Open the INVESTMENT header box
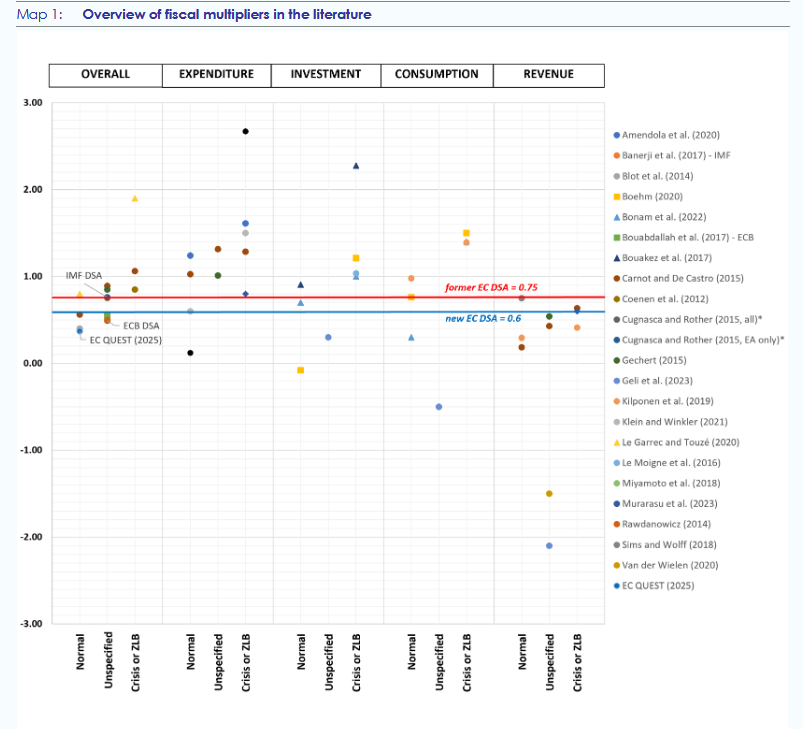Viewport: 803px width, 729px height. (x=326, y=75)
